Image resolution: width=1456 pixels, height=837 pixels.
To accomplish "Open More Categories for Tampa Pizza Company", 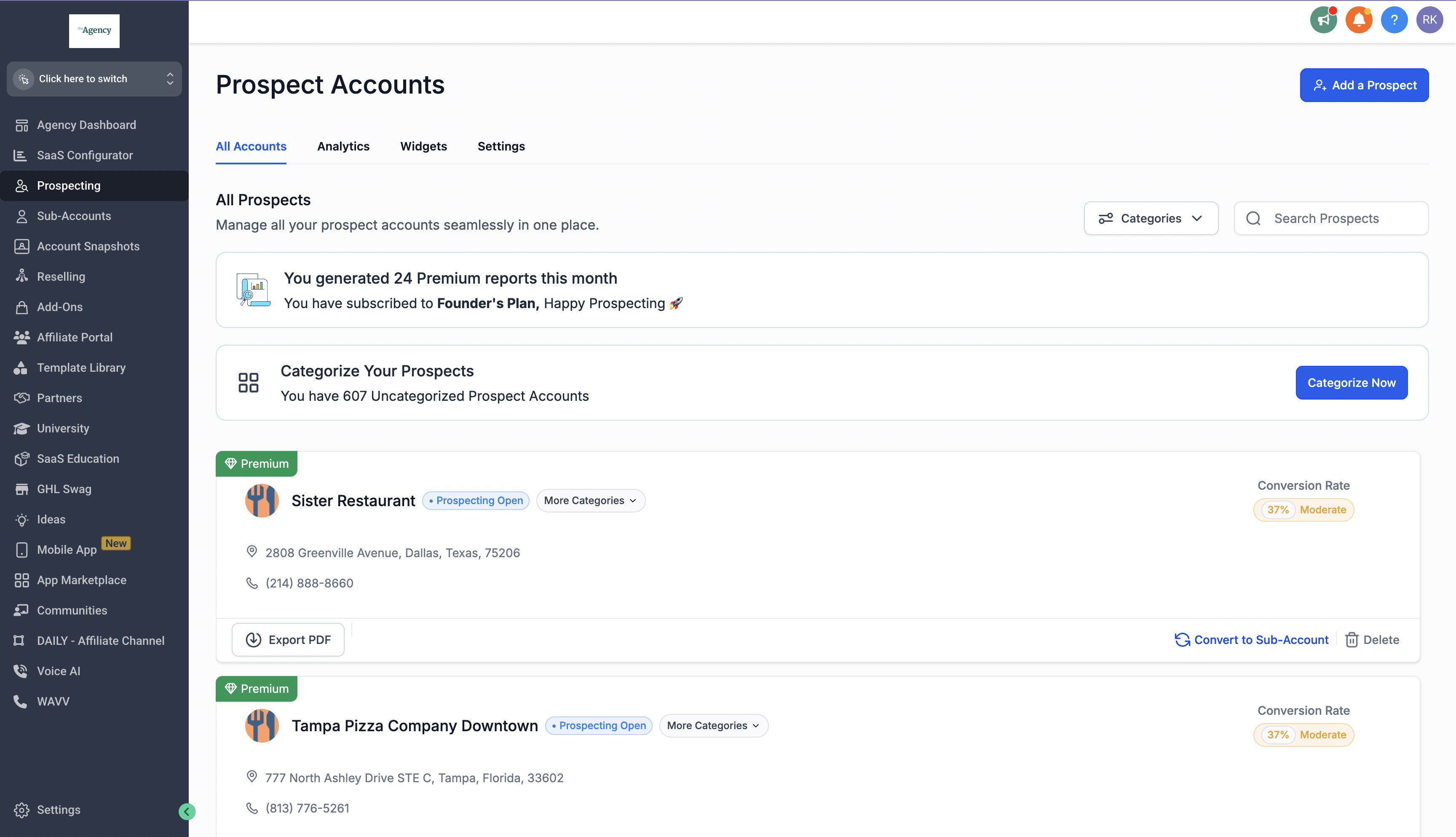I will point(713,725).
